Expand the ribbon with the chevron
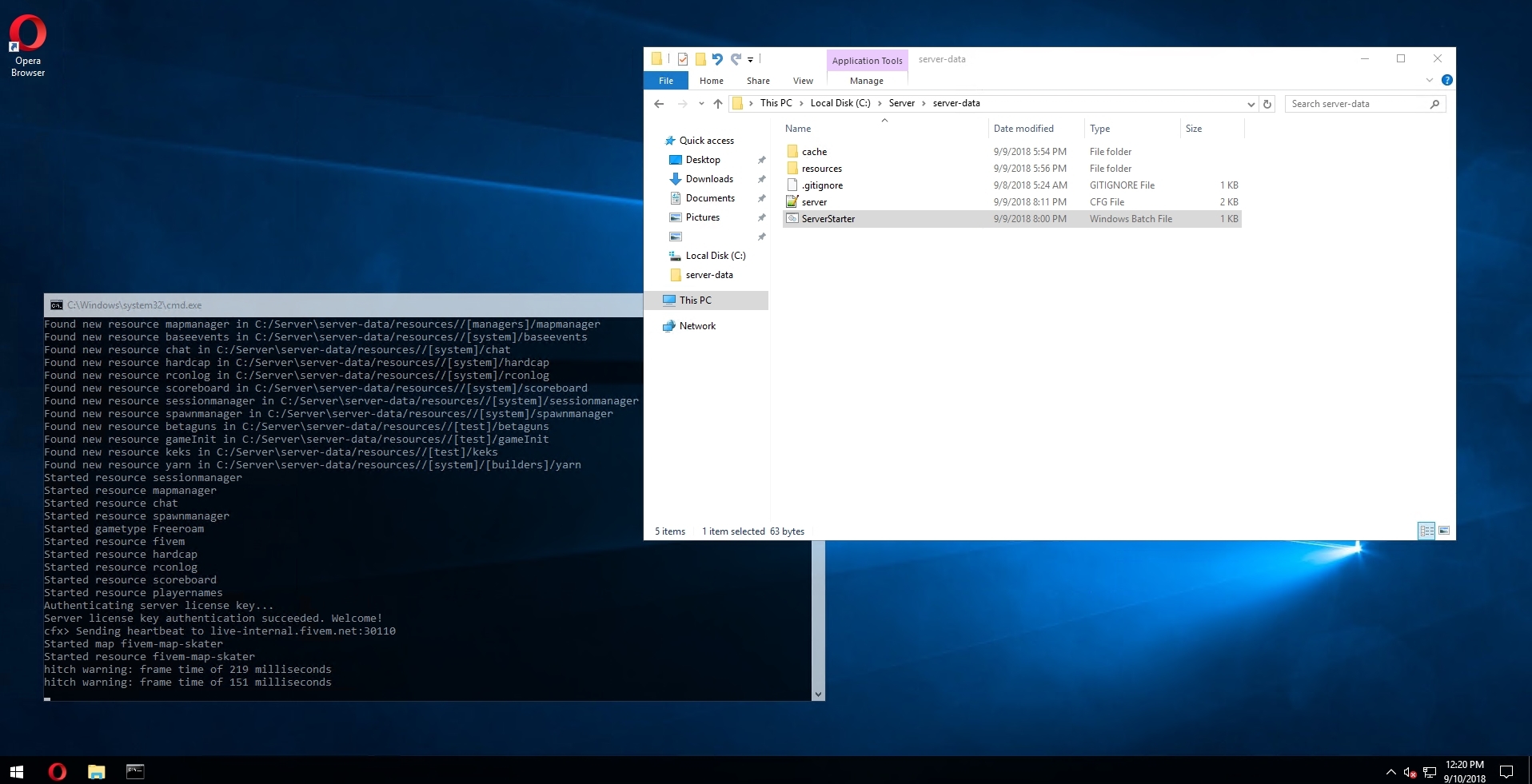Image resolution: width=1532 pixels, height=784 pixels. pyautogui.click(x=1430, y=80)
